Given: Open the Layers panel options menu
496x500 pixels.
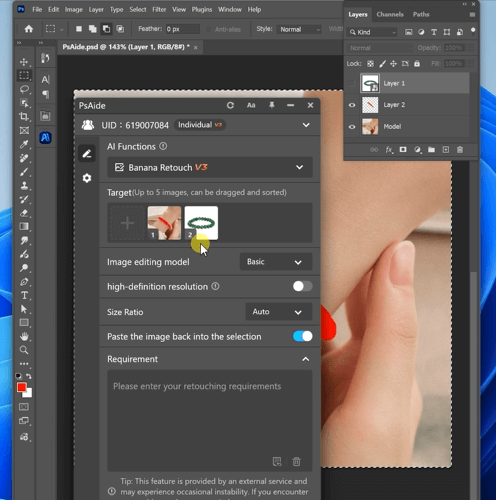Looking at the screenshot, I should point(472,15).
